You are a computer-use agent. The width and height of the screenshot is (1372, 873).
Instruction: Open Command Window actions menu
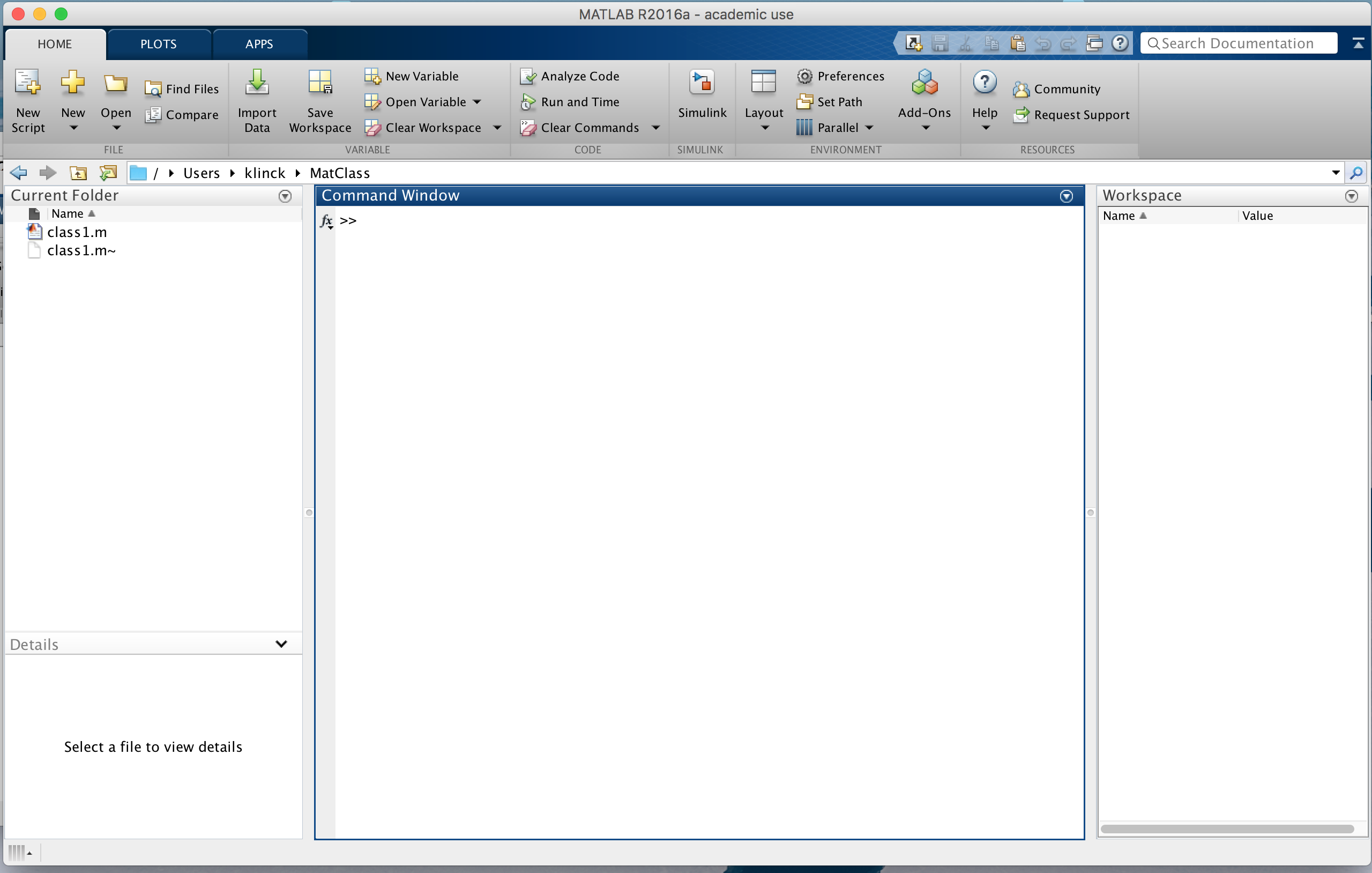click(x=1066, y=196)
